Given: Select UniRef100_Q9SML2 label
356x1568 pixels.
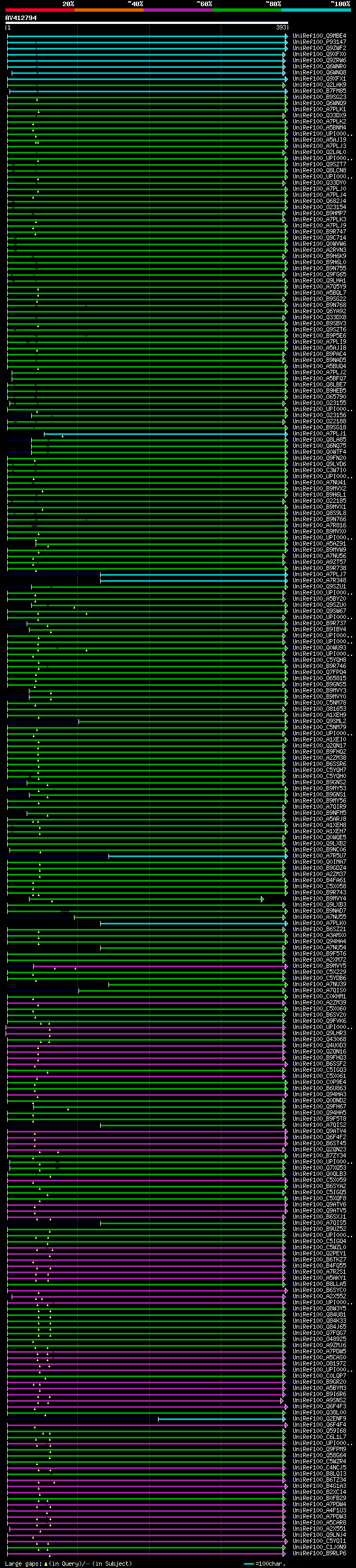Looking at the screenshot, I should pyautogui.click(x=319, y=721).
